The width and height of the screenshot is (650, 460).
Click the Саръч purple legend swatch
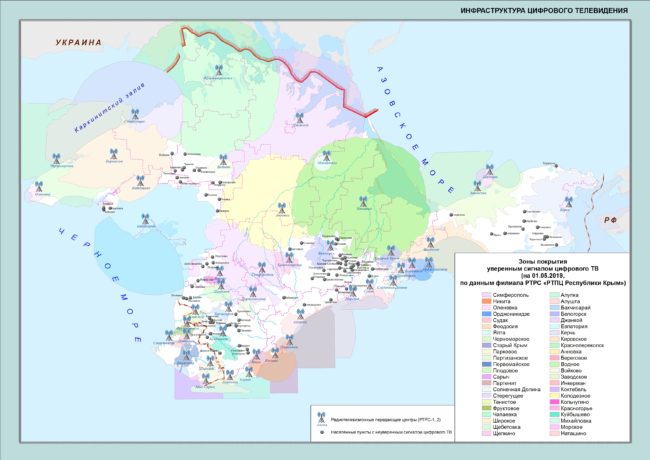486,377
